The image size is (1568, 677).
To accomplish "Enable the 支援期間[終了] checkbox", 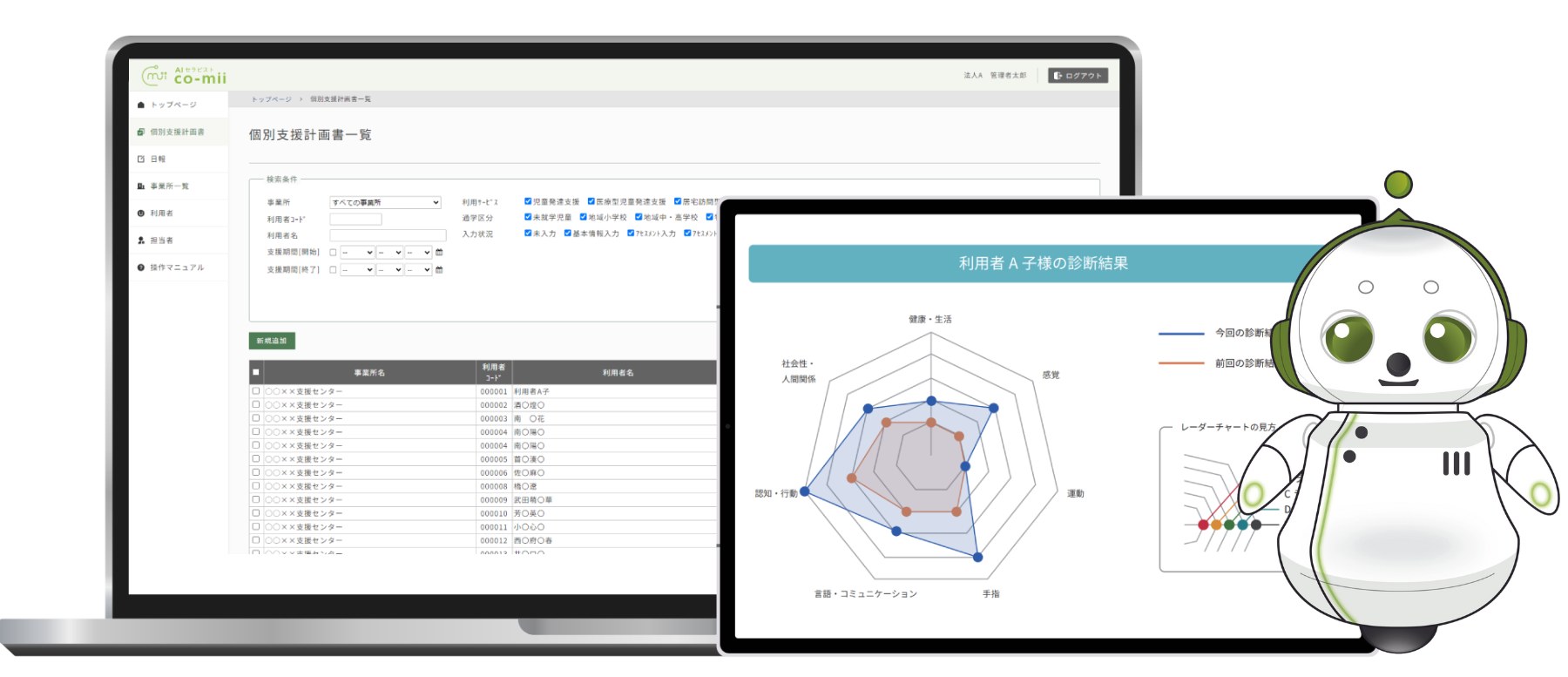I will [333, 270].
